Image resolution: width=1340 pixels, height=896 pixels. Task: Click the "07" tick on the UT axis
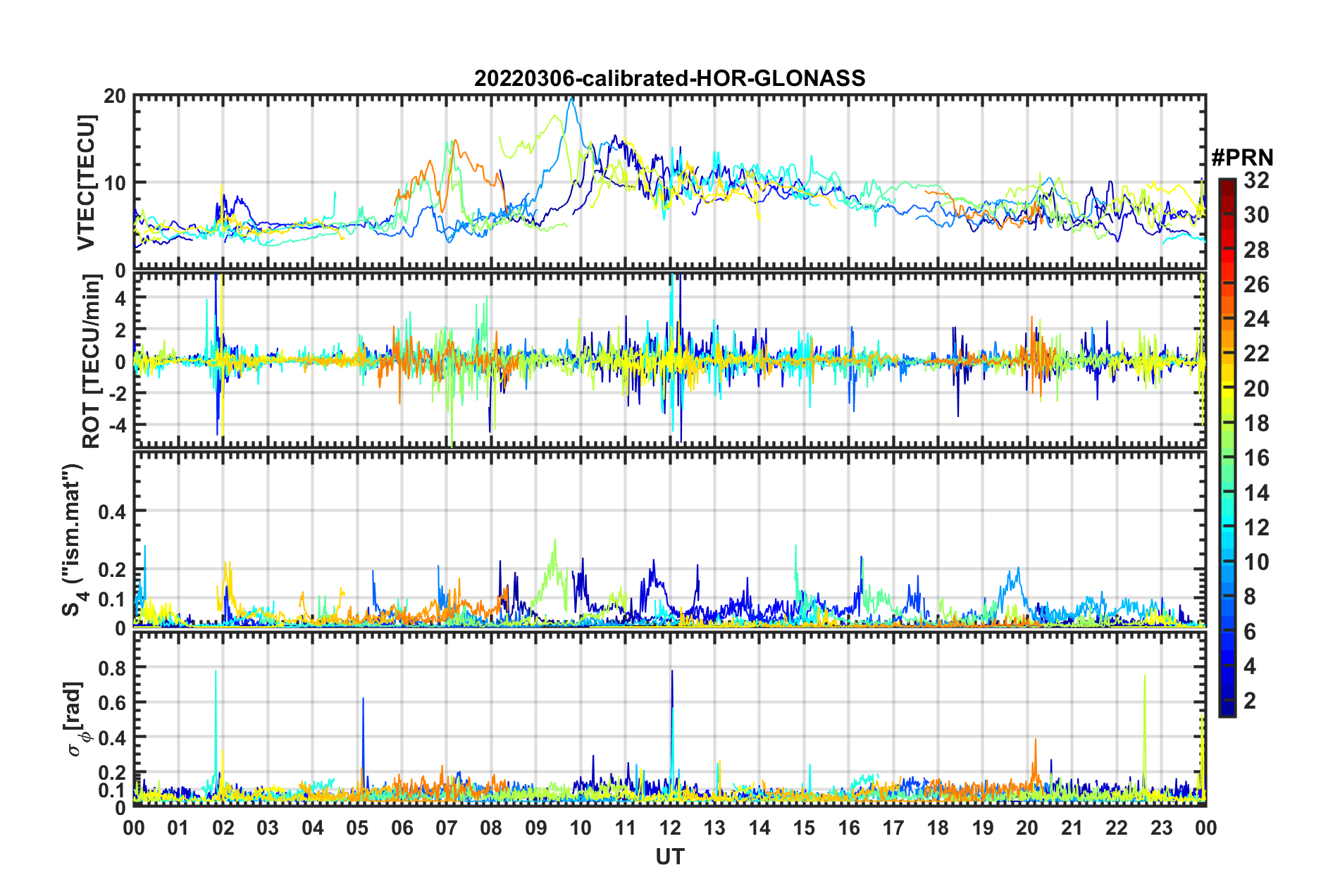pos(447,828)
